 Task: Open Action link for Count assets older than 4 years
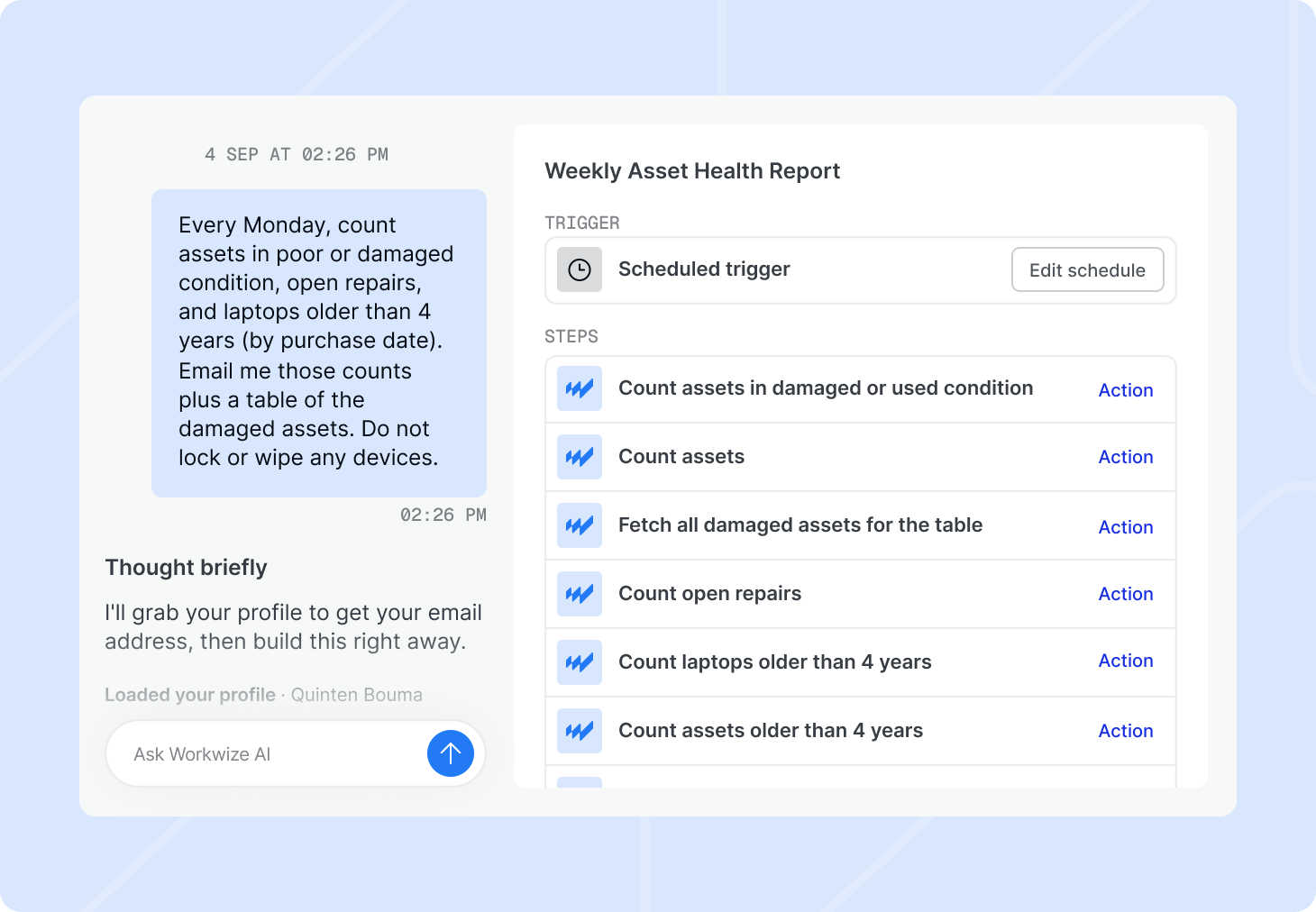(1126, 731)
